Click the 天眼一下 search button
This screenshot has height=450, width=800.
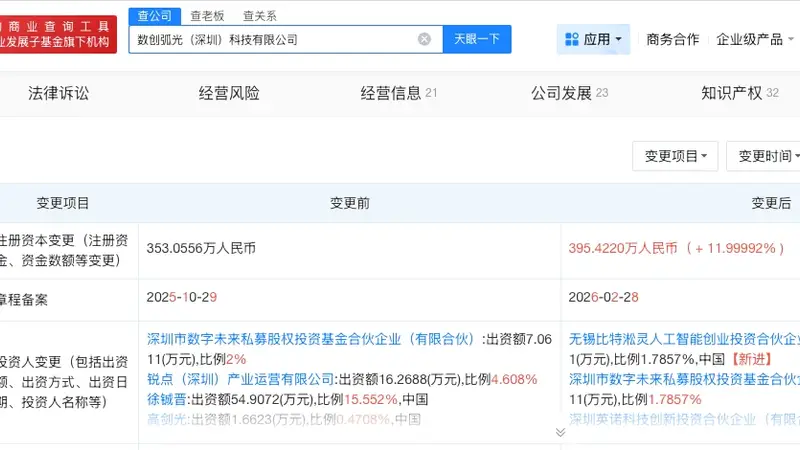(477, 39)
